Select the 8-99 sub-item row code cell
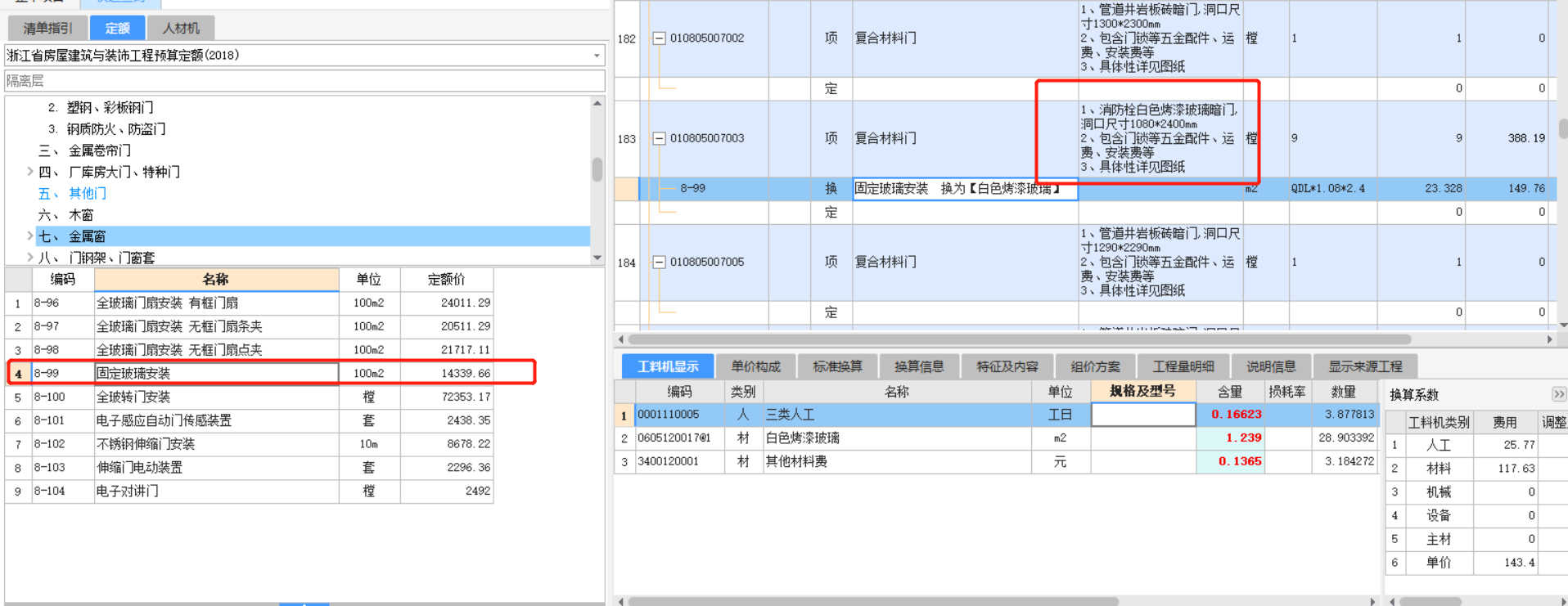The height and width of the screenshot is (606, 1568). coord(692,189)
